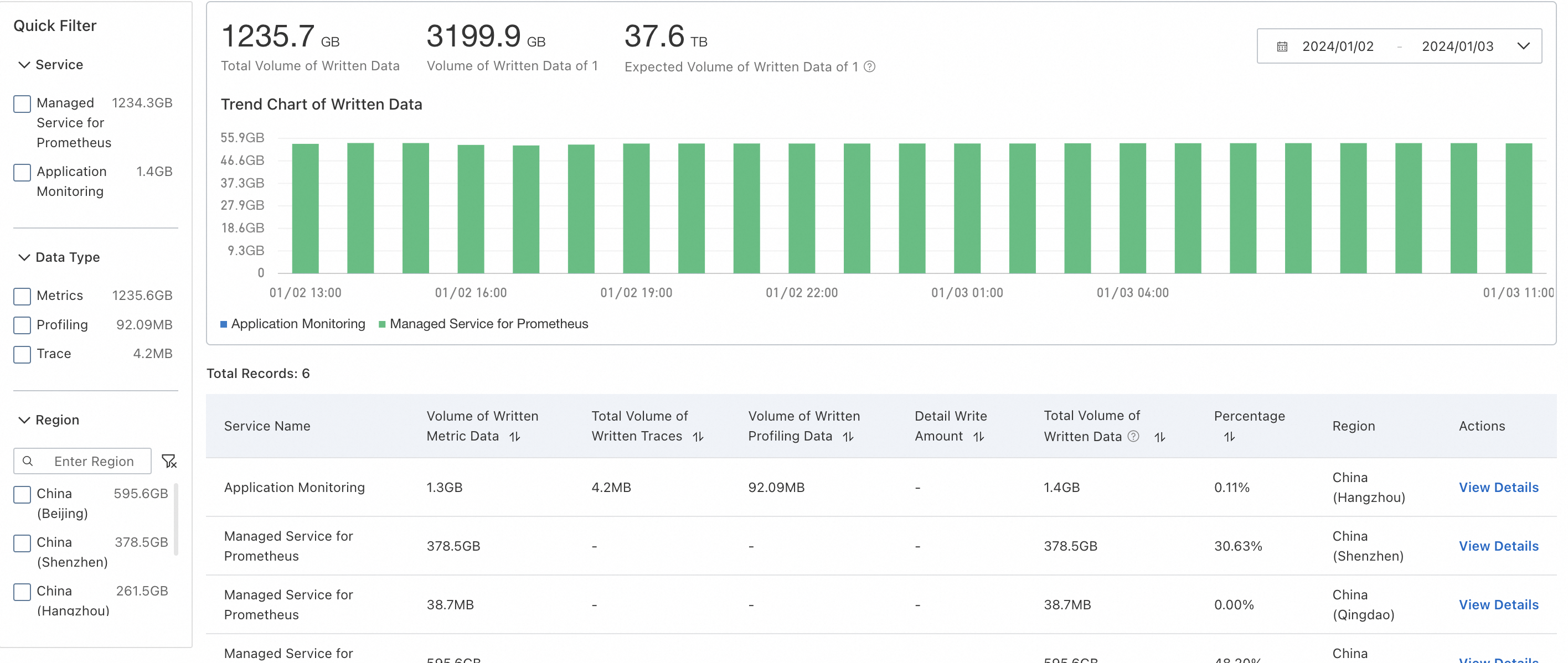Select the China (Shenzhen) region checkbox

pos(23,543)
